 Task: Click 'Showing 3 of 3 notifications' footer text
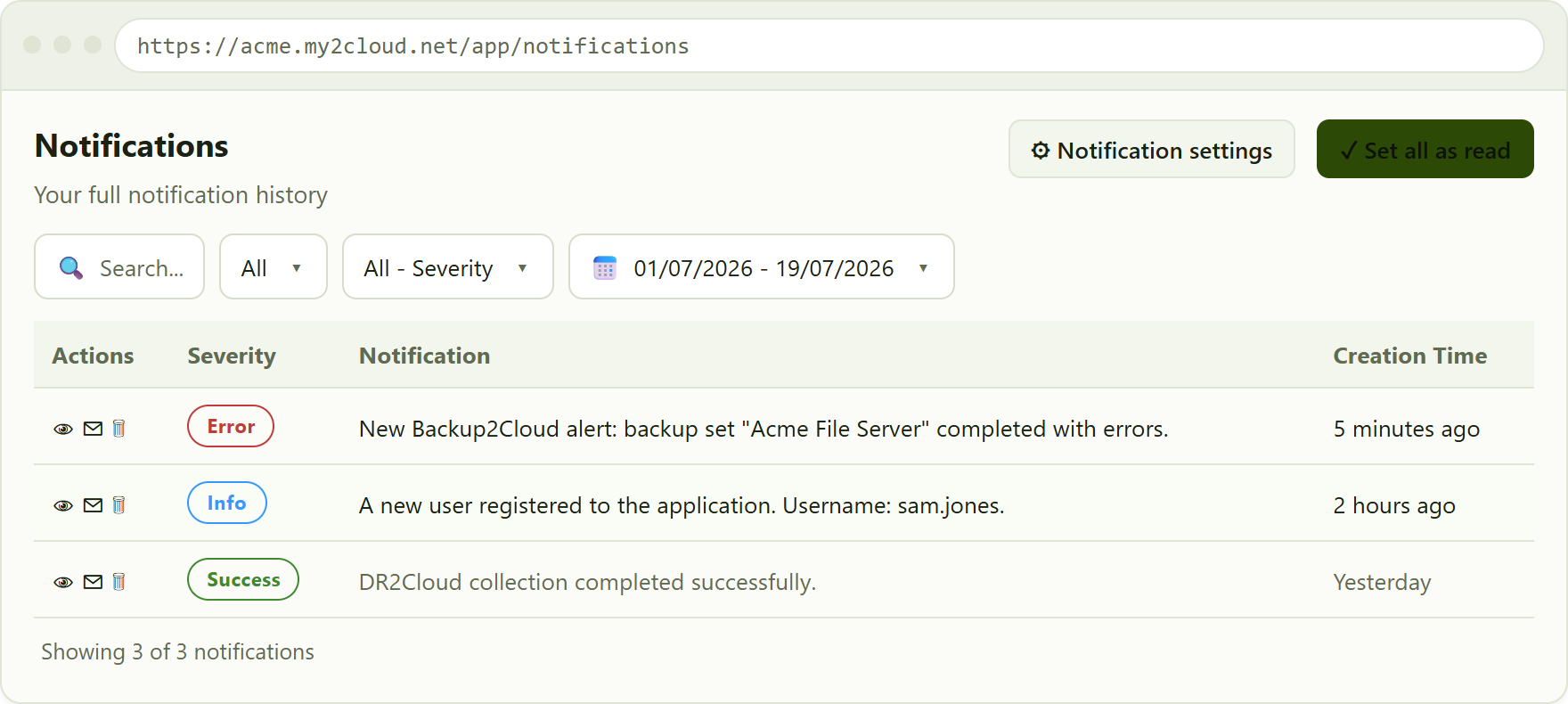click(178, 651)
